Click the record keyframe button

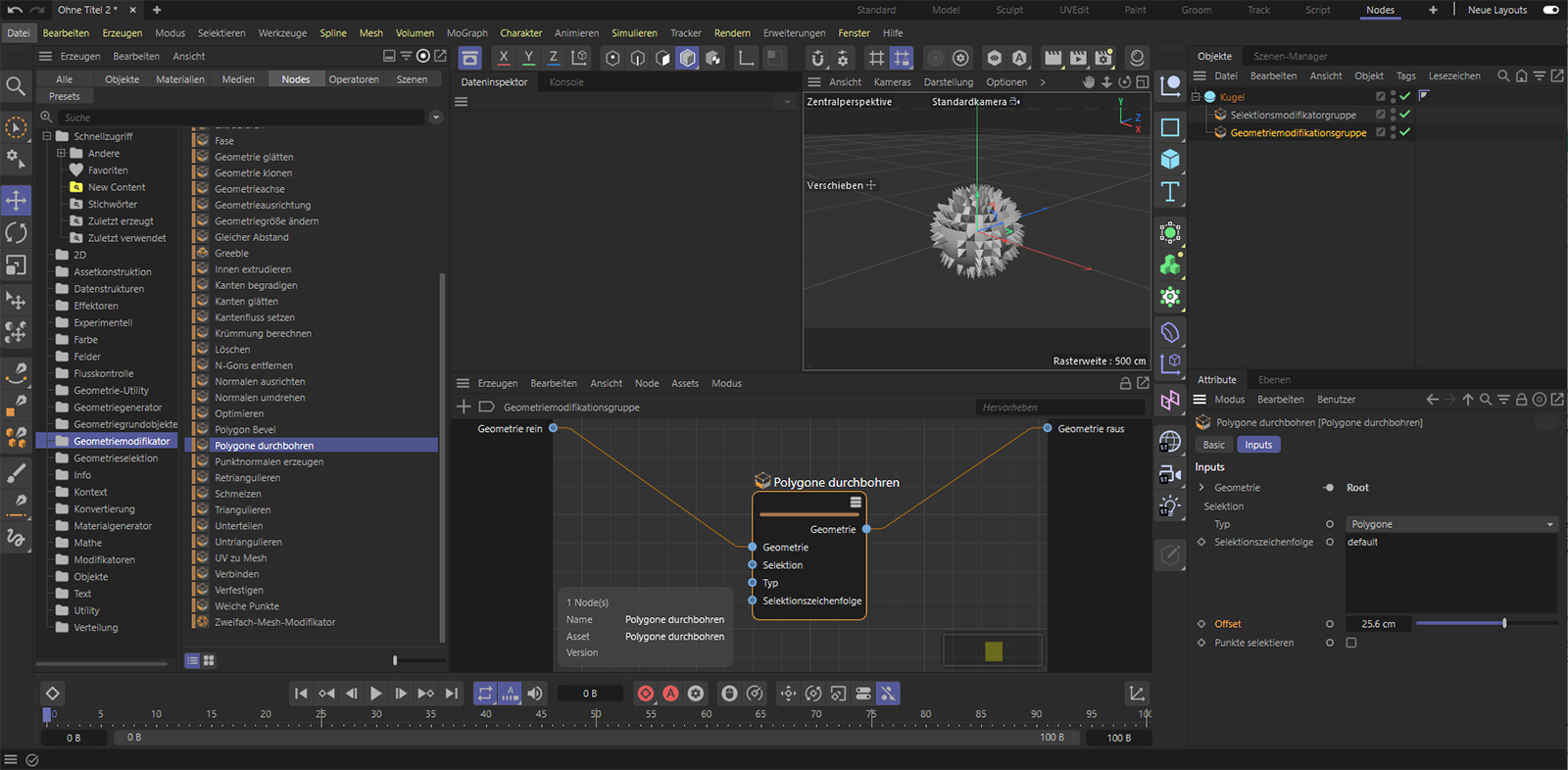tap(645, 694)
